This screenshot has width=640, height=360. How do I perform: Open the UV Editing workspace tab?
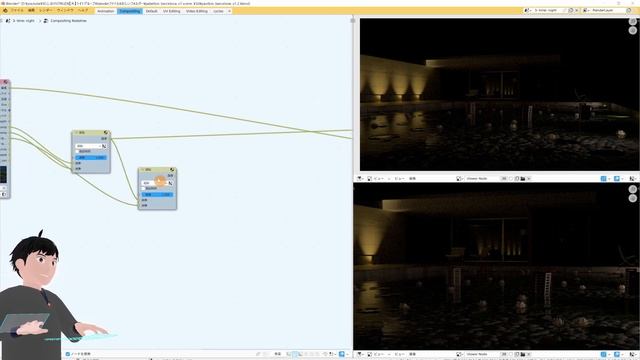(171, 11)
